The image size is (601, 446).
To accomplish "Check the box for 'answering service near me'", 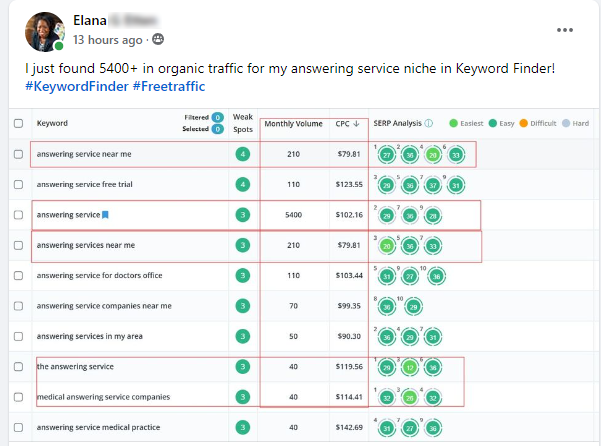I will [x=19, y=154].
